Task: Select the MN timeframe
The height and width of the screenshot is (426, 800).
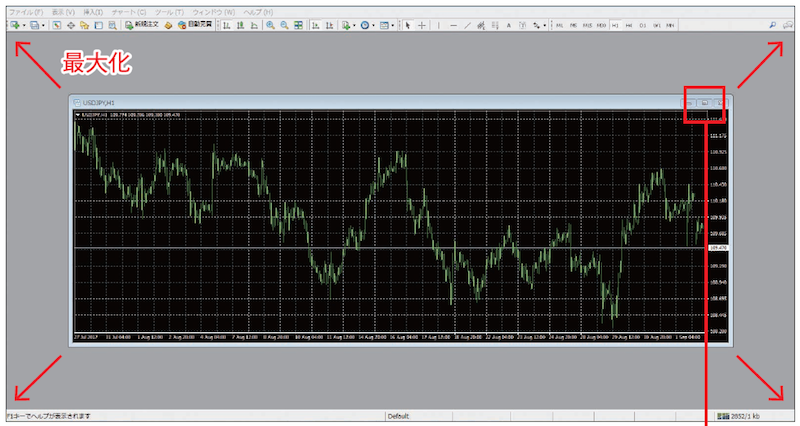Action: pyautogui.click(x=670, y=25)
